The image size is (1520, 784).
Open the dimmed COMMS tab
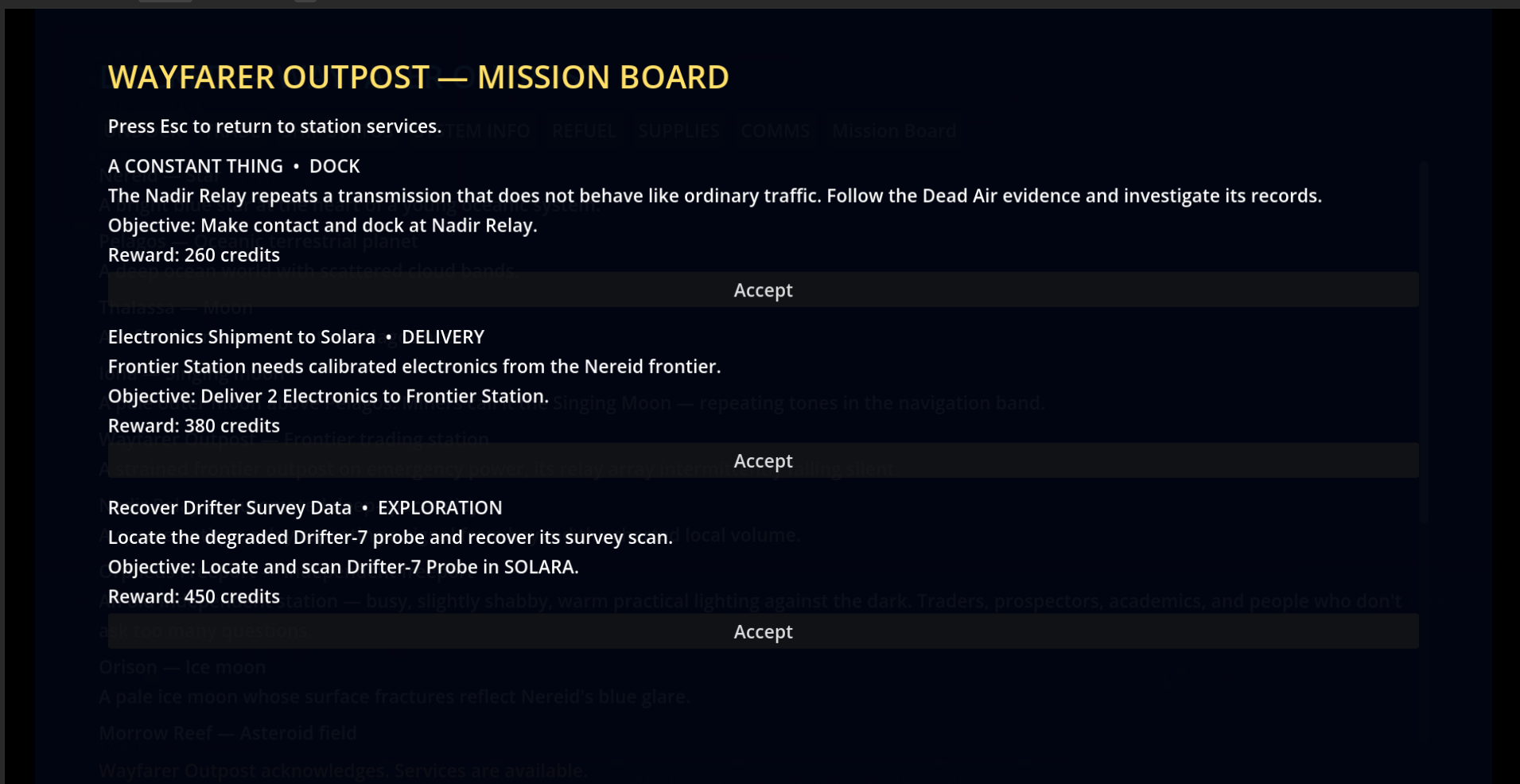click(x=776, y=131)
